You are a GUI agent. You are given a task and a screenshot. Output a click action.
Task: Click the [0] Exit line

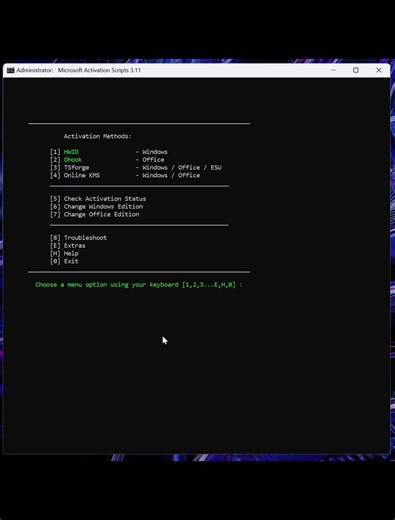coord(64,261)
